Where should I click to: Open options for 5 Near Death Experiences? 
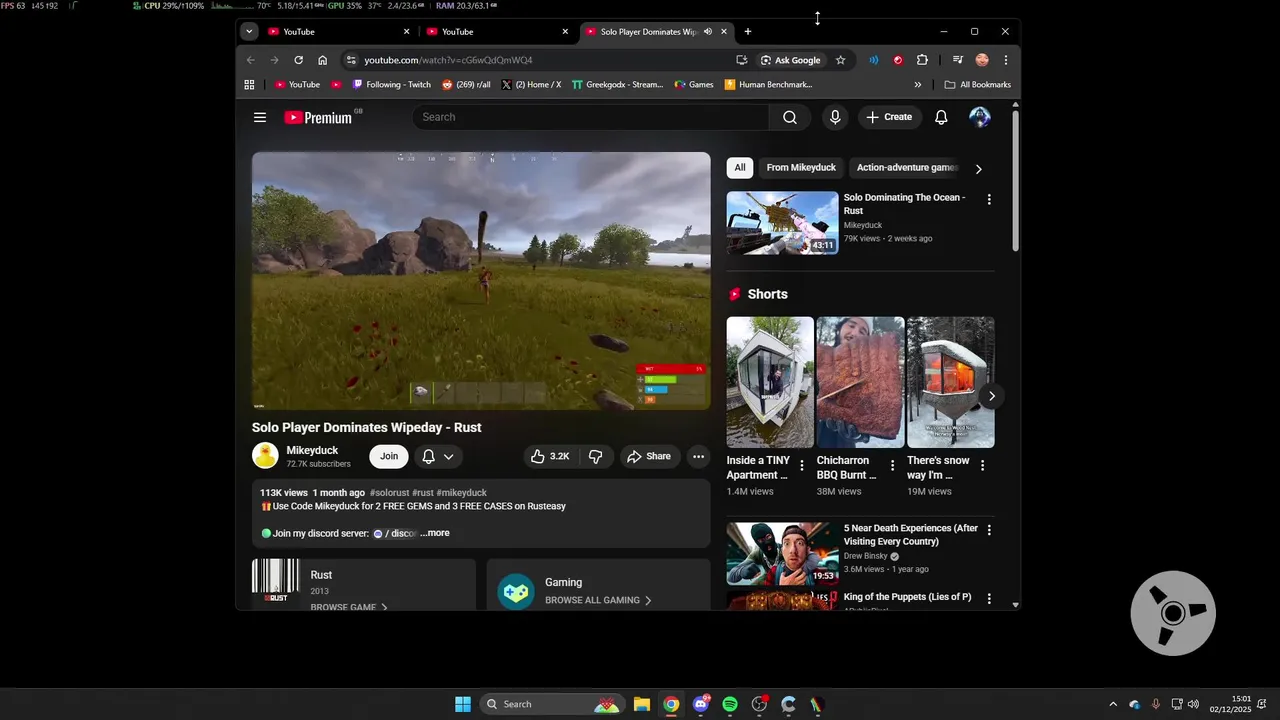coord(989,530)
